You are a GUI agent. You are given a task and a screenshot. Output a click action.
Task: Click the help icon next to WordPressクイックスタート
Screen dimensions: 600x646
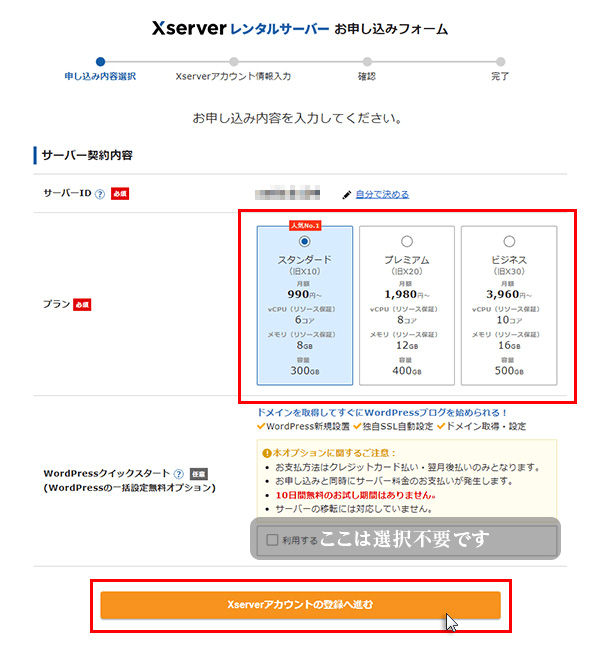pyautogui.click(x=178, y=474)
